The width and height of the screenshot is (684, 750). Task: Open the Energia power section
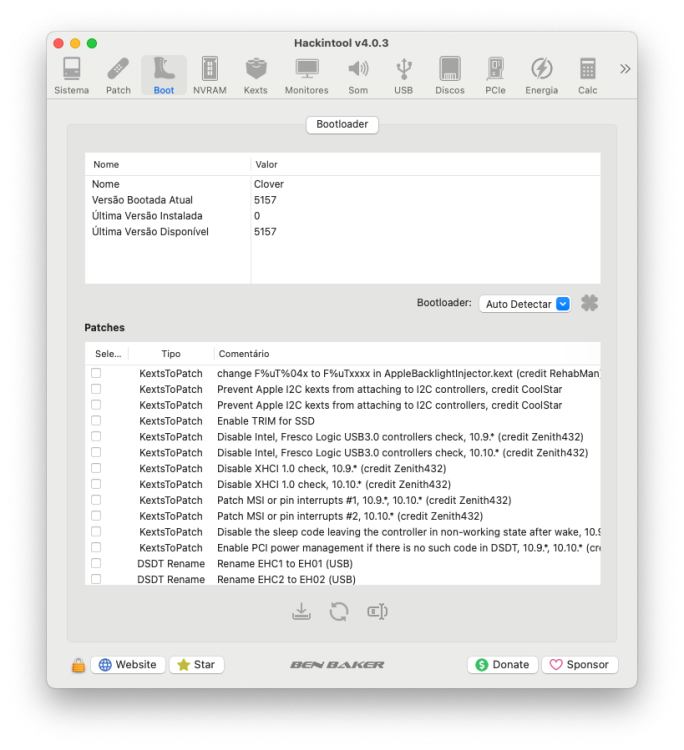pos(541,76)
